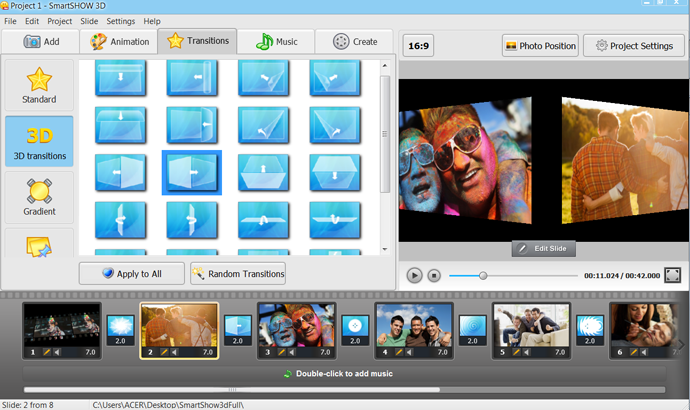This screenshot has width=690, height=410.
Task: Open the File menu
Action: 10,21
